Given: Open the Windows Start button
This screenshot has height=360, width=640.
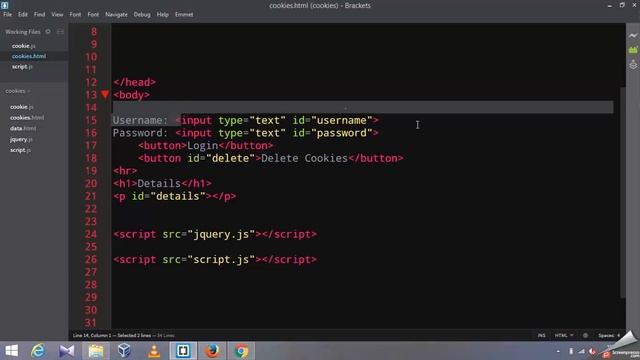Looking at the screenshot, I should [x=11, y=351].
